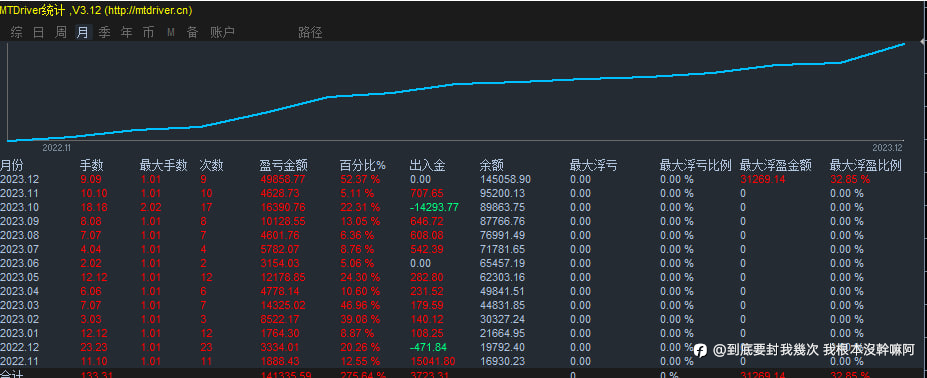The width and height of the screenshot is (927, 378).
Task: Click balance value 145058.90
Action: [x=505, y=179]
